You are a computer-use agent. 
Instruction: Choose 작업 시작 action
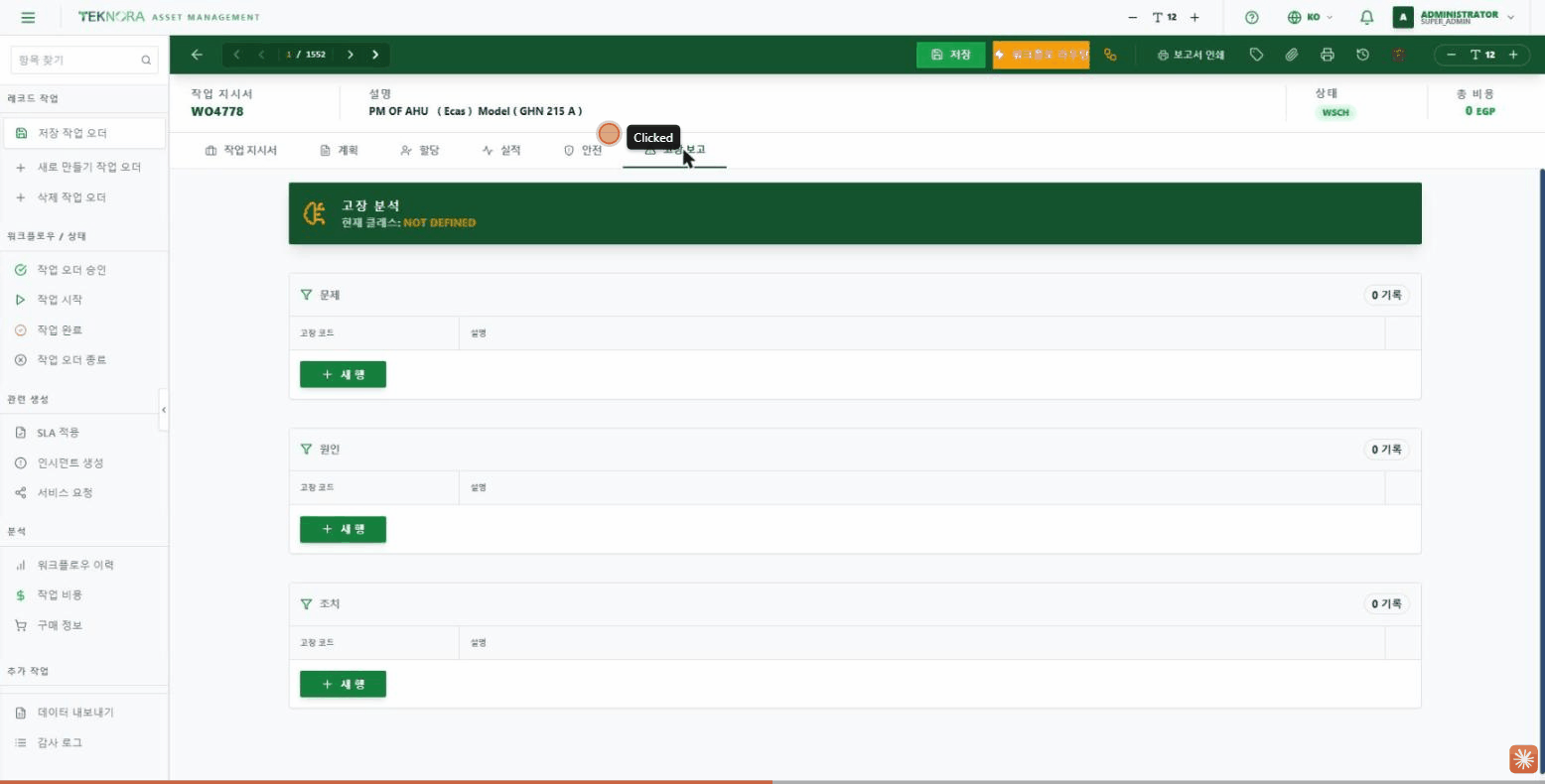(84, 300)
